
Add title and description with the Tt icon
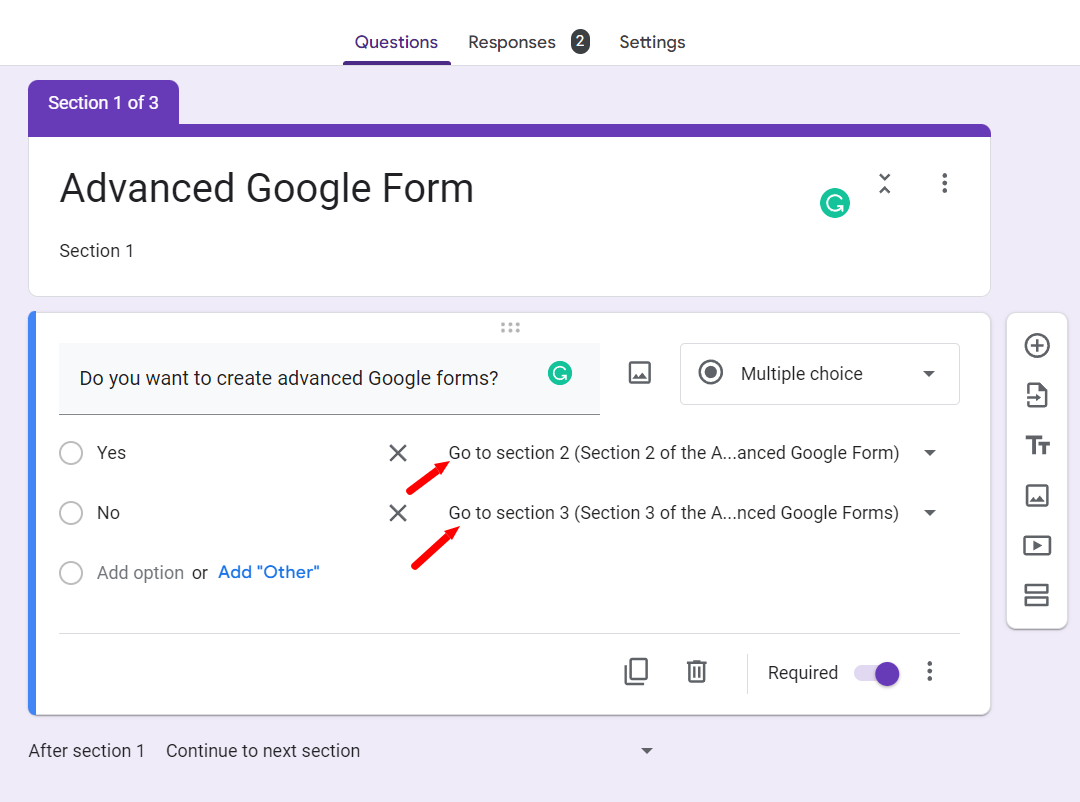tap(1037, 445)
